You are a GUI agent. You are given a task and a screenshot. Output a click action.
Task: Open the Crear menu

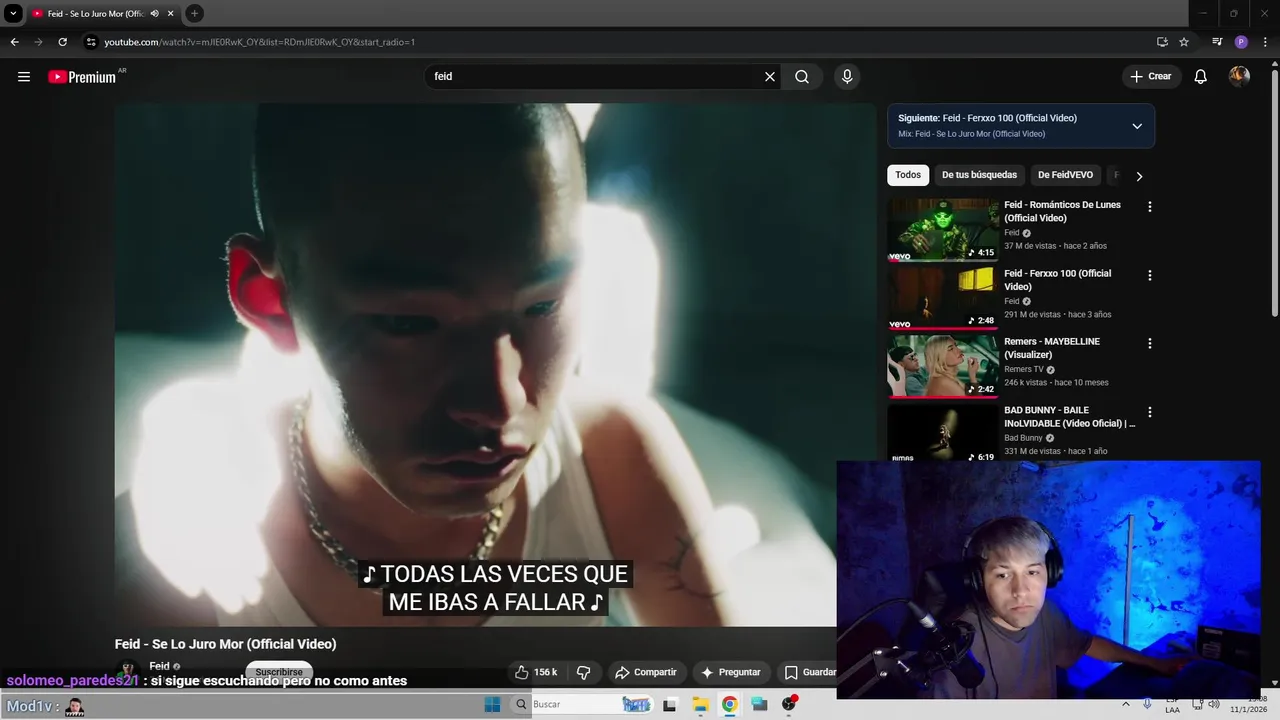click(1151, 76)
